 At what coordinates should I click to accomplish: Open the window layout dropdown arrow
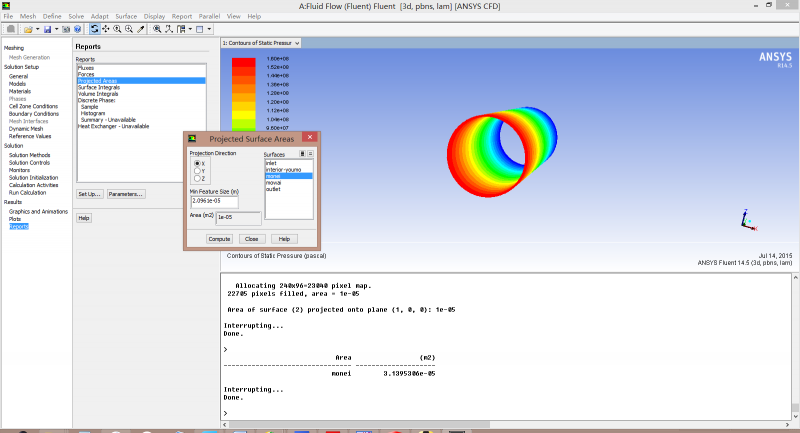190,29
